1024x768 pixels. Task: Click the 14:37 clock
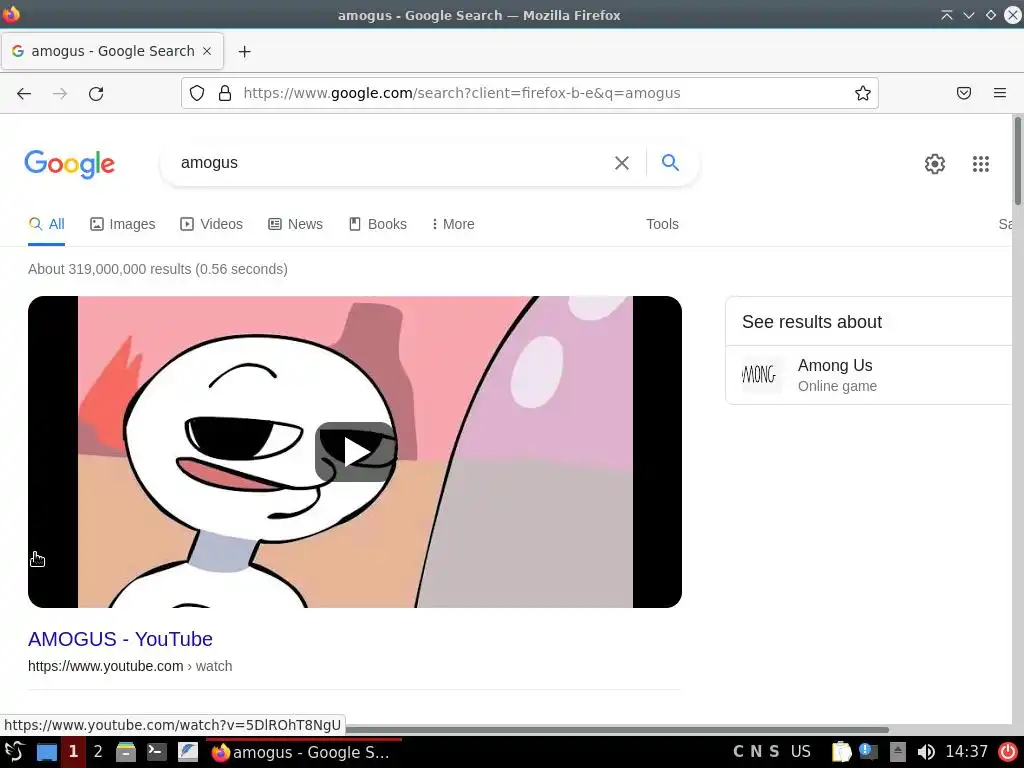click(x=967, y=752)
